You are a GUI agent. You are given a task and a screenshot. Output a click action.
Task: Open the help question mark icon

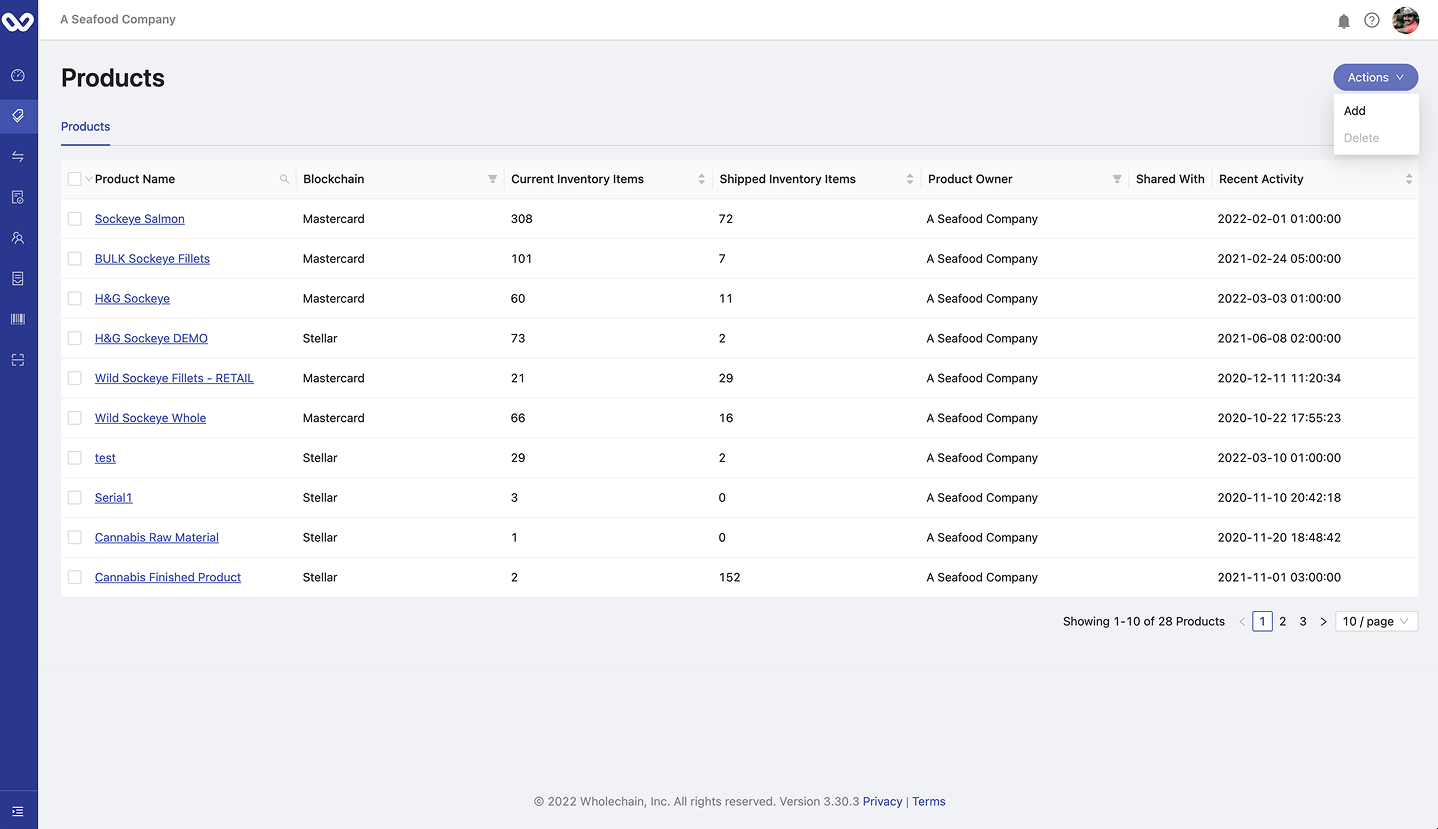pos(1372,20)
